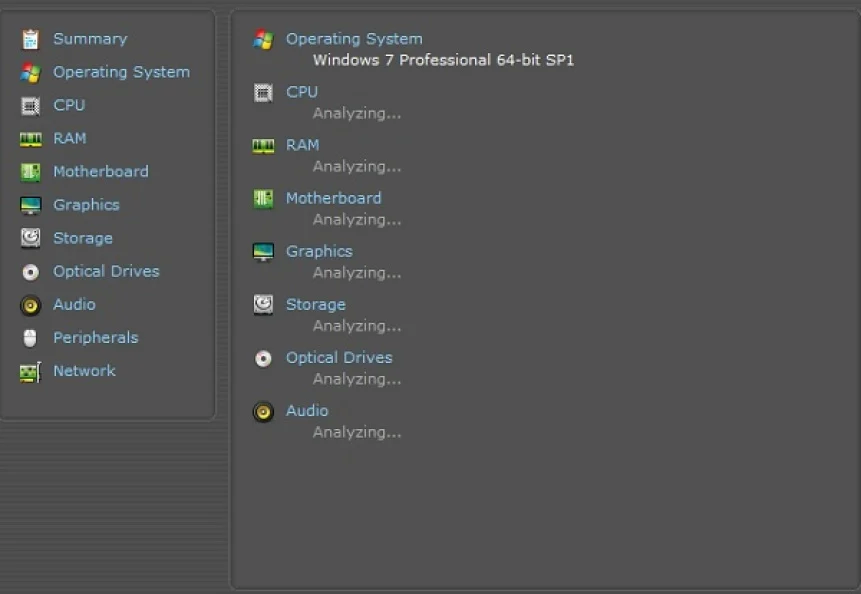The height and width of the screenshot is (594, 861).
Task: Click the Windows flag icon beside sidebar Operating System
Action: pos(30,72)
